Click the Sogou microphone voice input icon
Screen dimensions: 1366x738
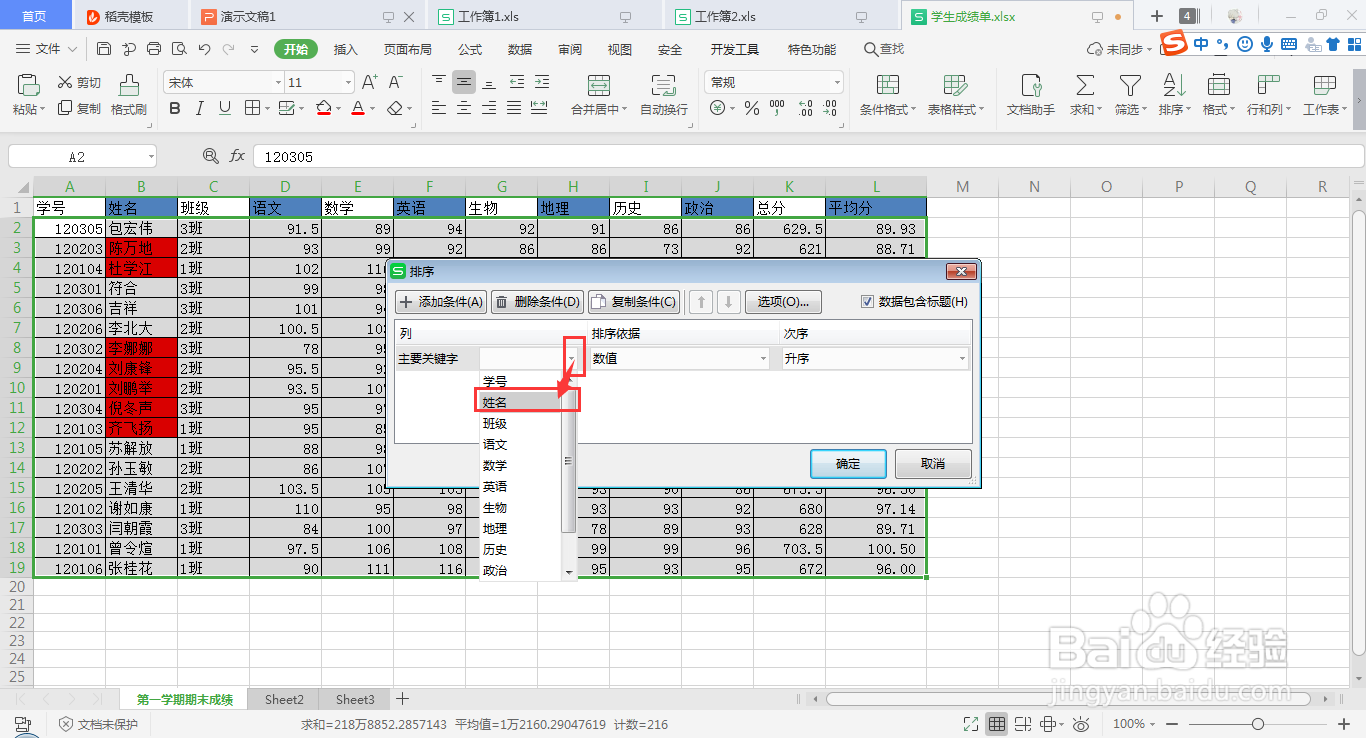point(1266,44)
